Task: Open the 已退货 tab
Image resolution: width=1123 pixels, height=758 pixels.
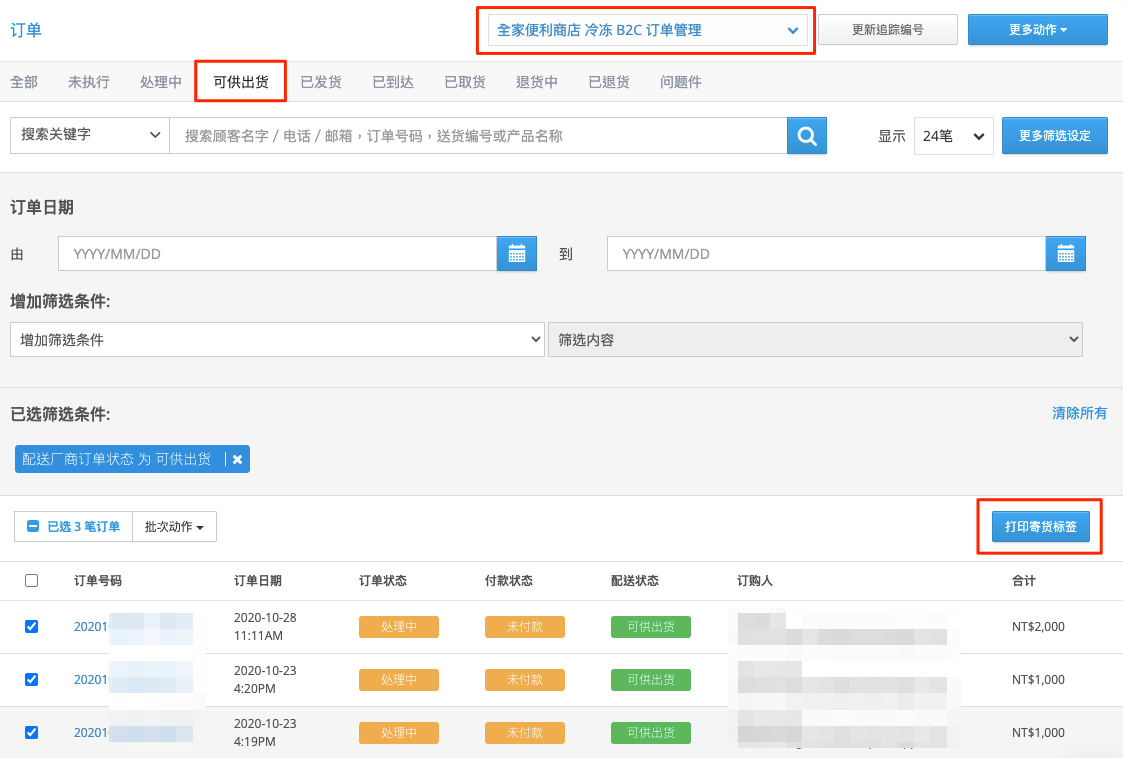Action: tap(609, 82)
